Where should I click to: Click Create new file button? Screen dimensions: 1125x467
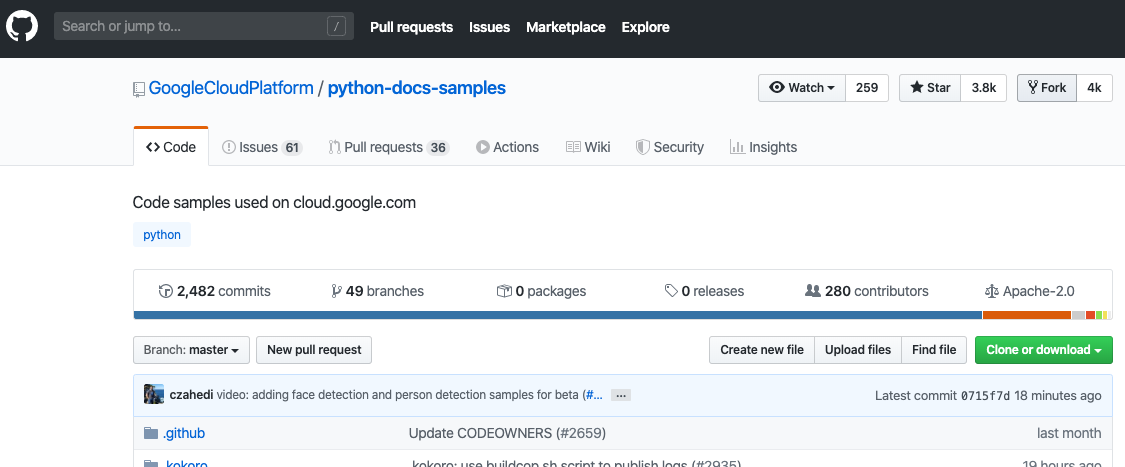pos(762,350)
